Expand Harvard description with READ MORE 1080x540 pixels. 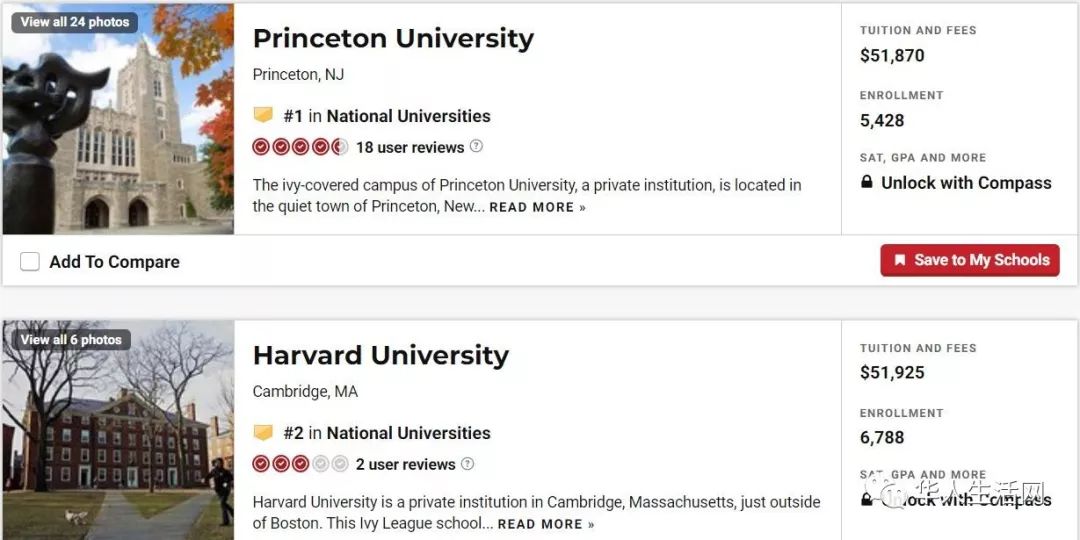tap(546, 524)
